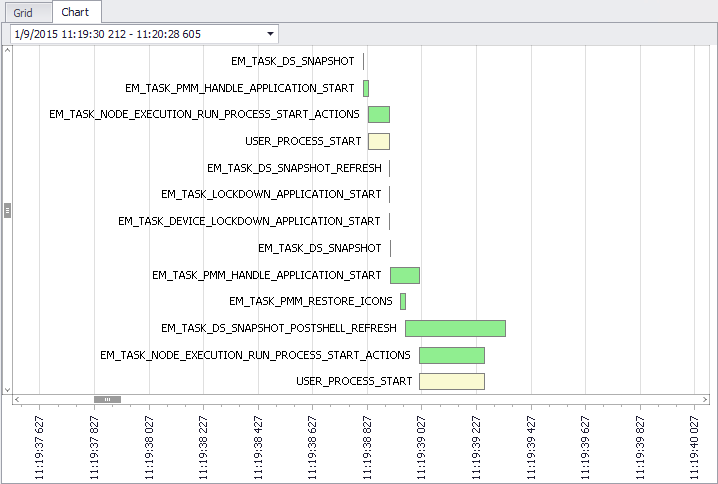This screenshot has width=718, height=484.
Task: Select the bottom USER_PROCESS_START yellow bar
Action: [452, 381]
